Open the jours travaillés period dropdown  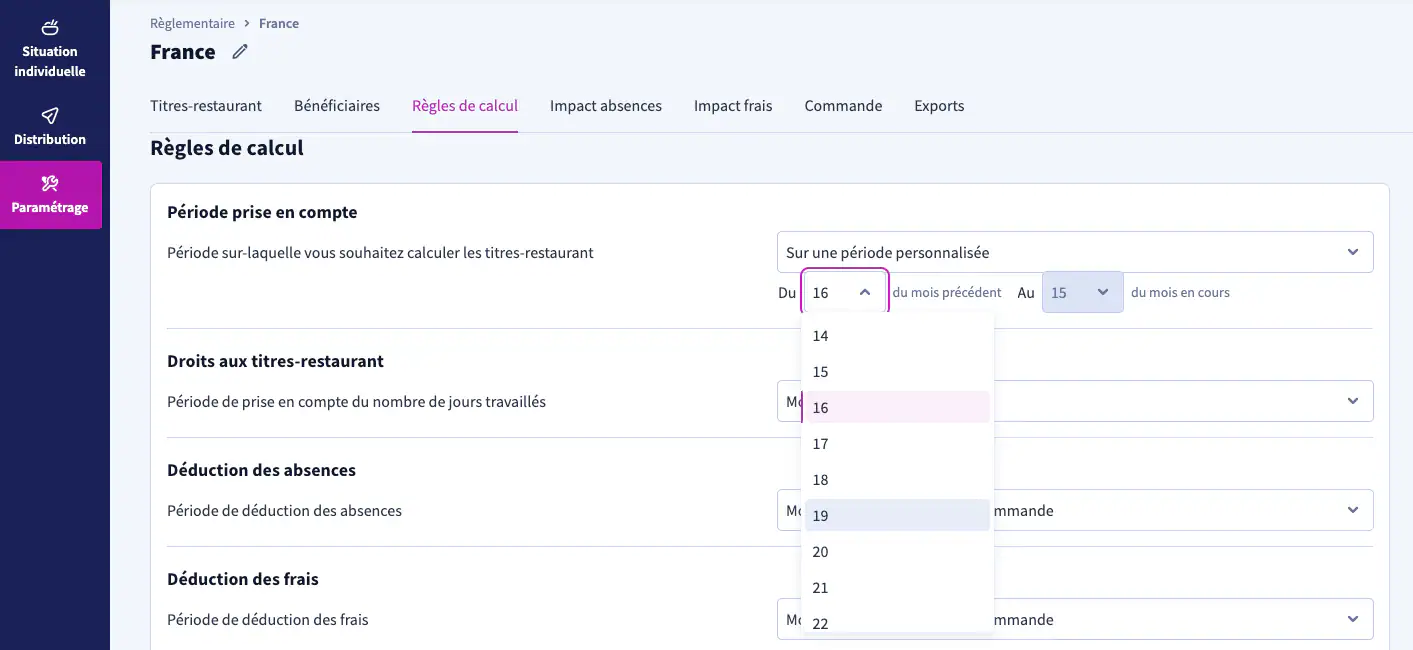[x=1075, y=401]
